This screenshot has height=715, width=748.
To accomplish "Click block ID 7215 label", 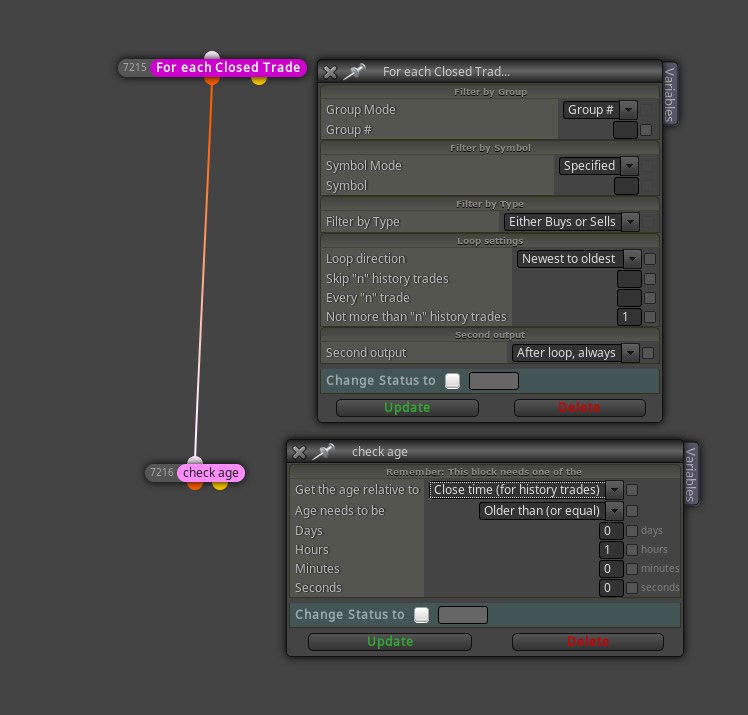I will coord(135,67).
